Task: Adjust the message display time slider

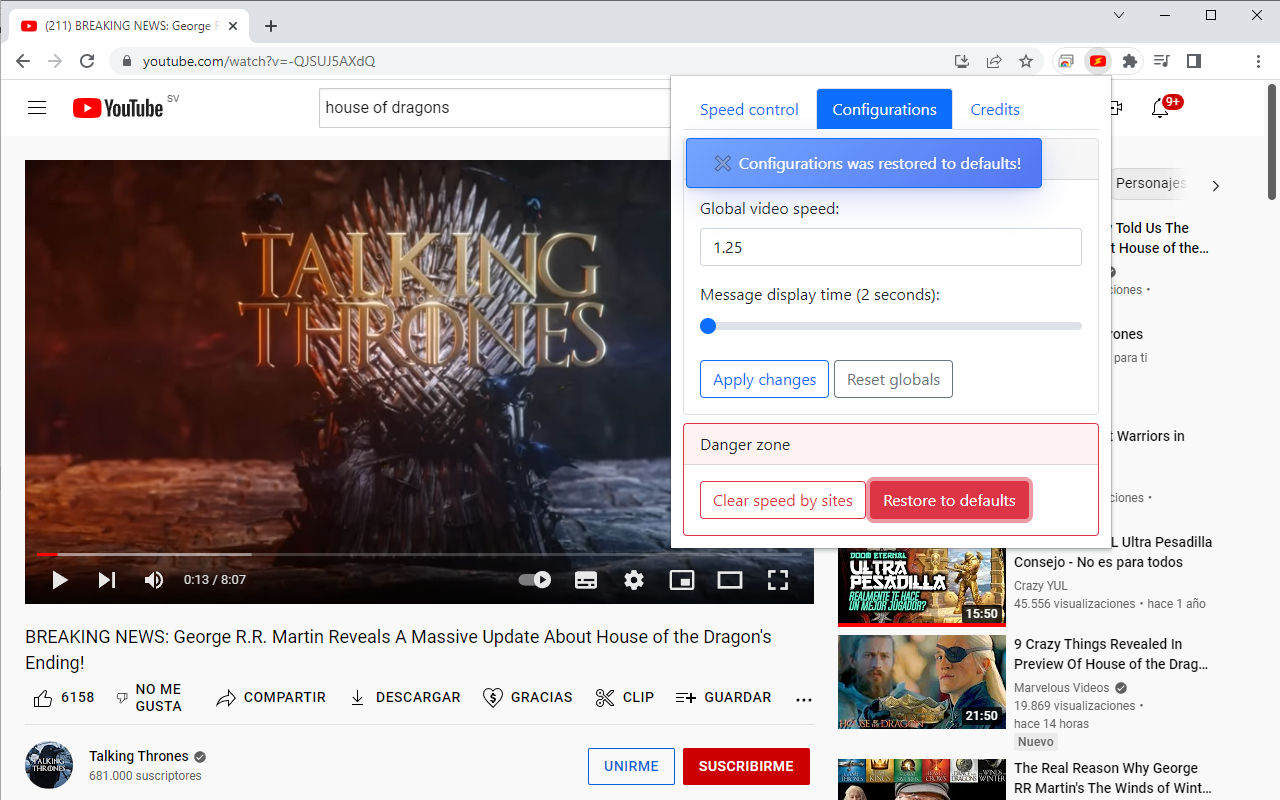Action: pos(891,326)
